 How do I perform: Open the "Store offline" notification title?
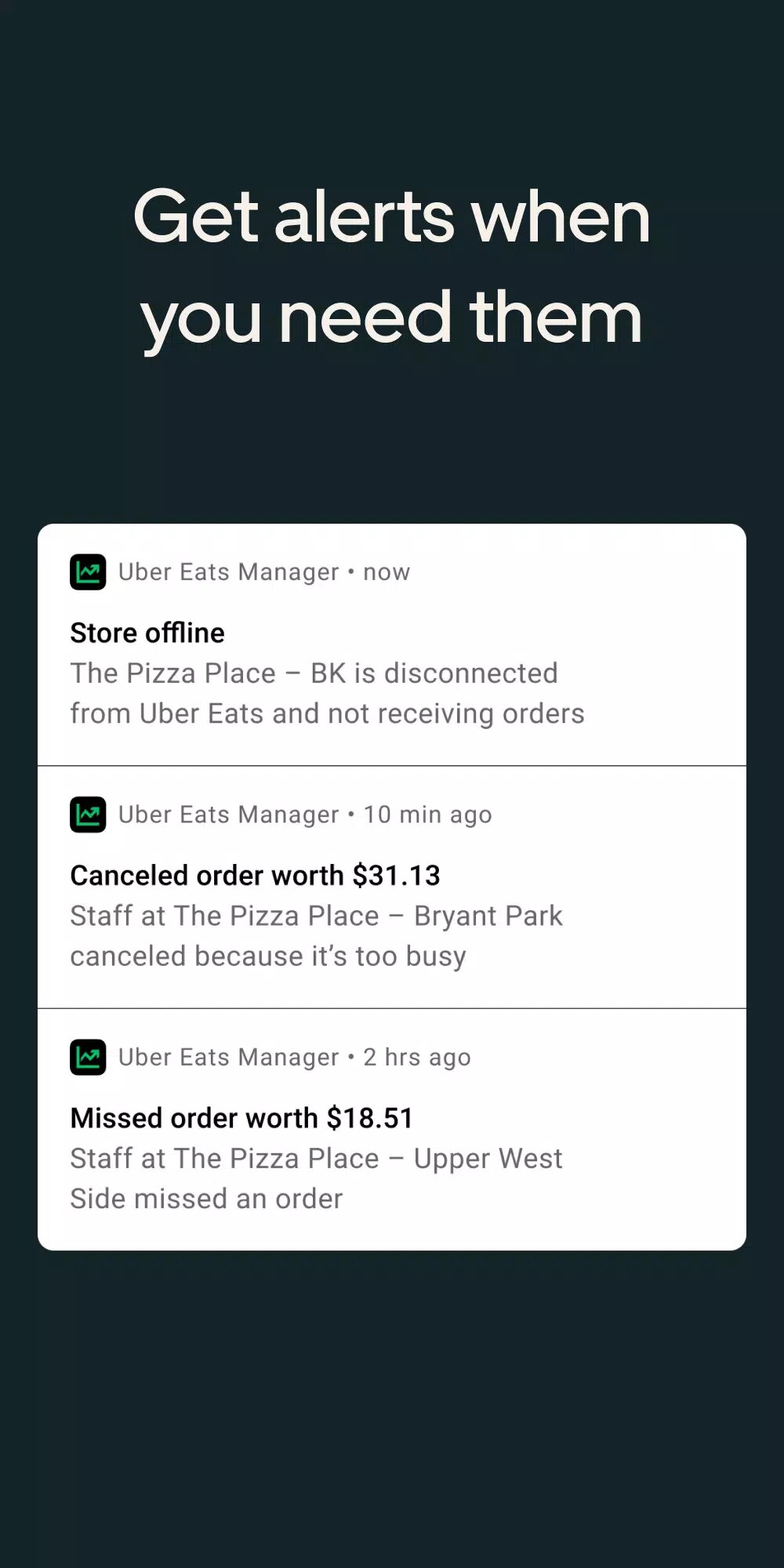[147, 633]
